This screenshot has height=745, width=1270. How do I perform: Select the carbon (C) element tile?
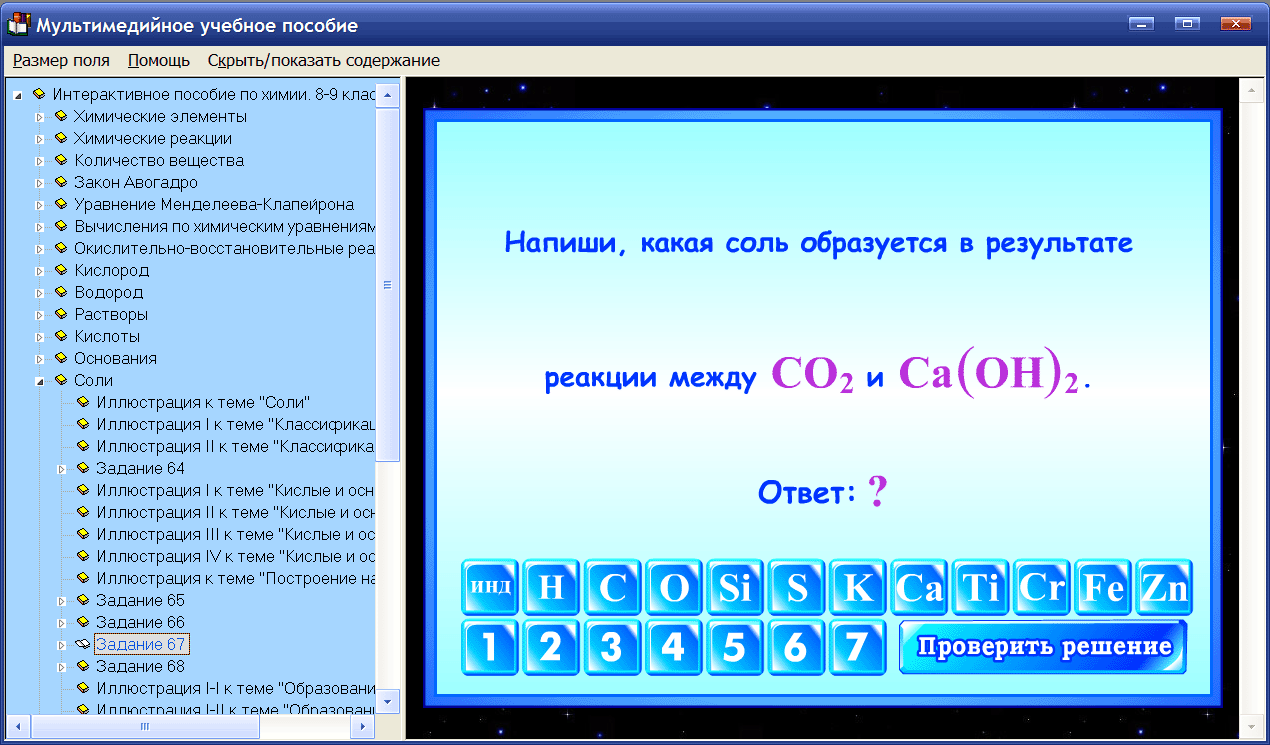pos(612,588)
